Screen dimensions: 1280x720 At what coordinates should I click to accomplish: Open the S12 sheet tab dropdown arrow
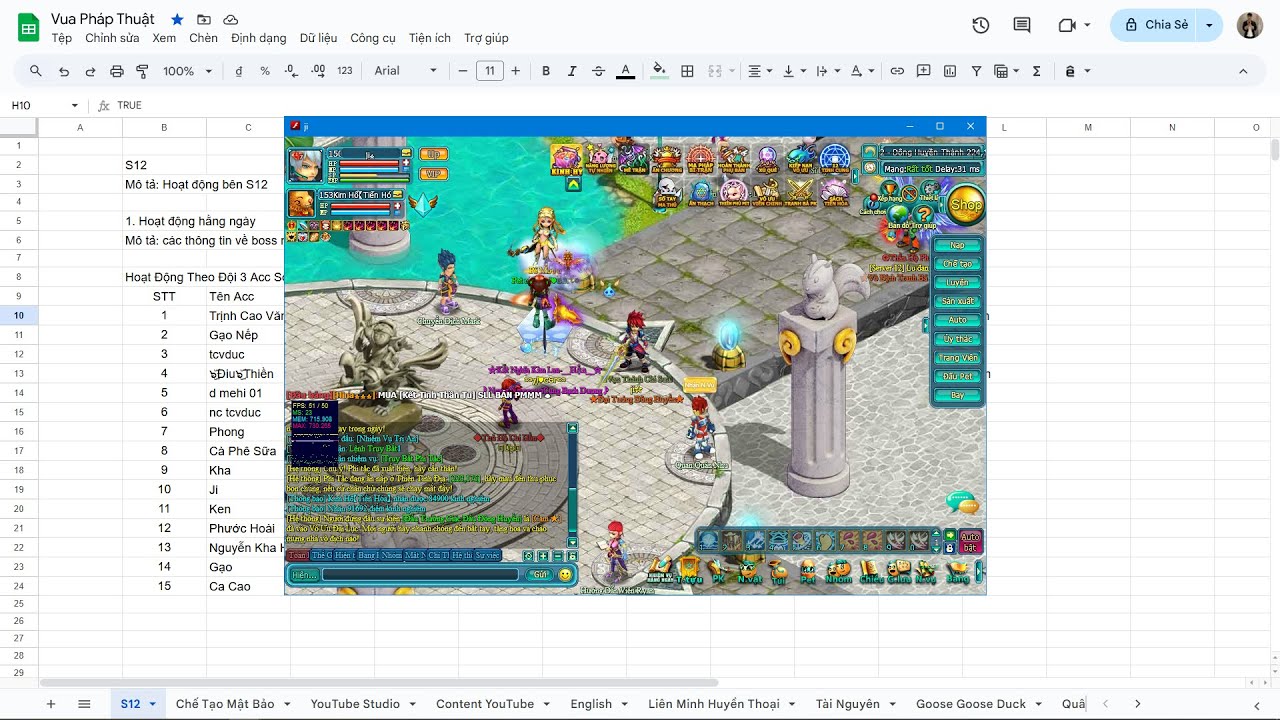point(153,704)
